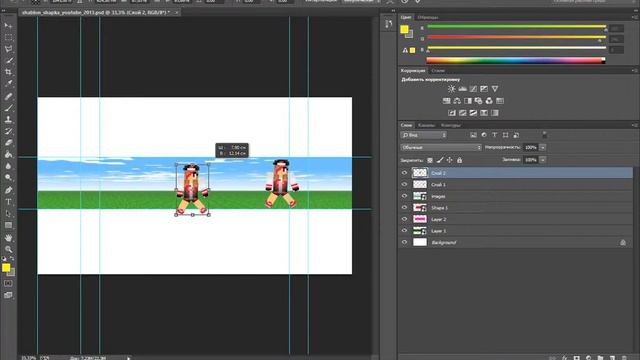Select the History Brush tool
Viewport: 640px width, 360px height.
click(x=8, y=131)
